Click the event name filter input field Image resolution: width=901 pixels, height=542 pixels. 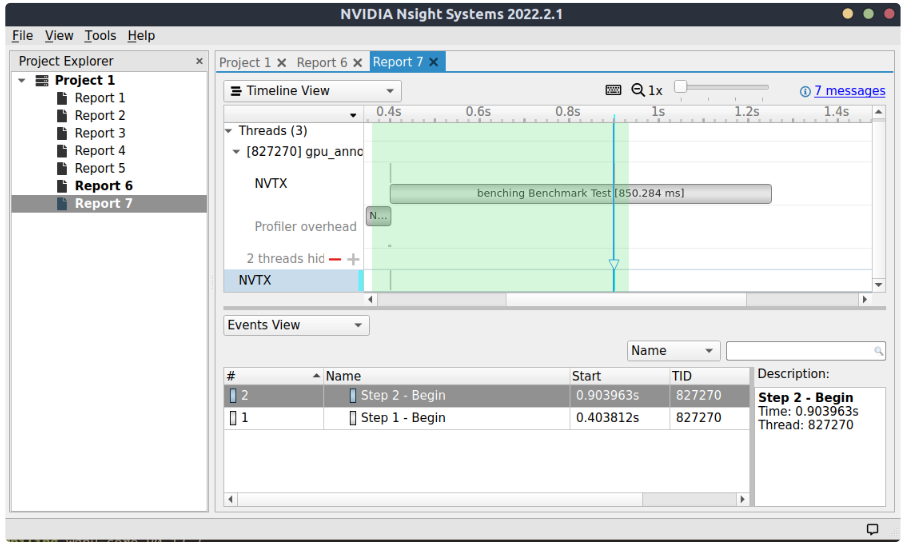[806, 351]
